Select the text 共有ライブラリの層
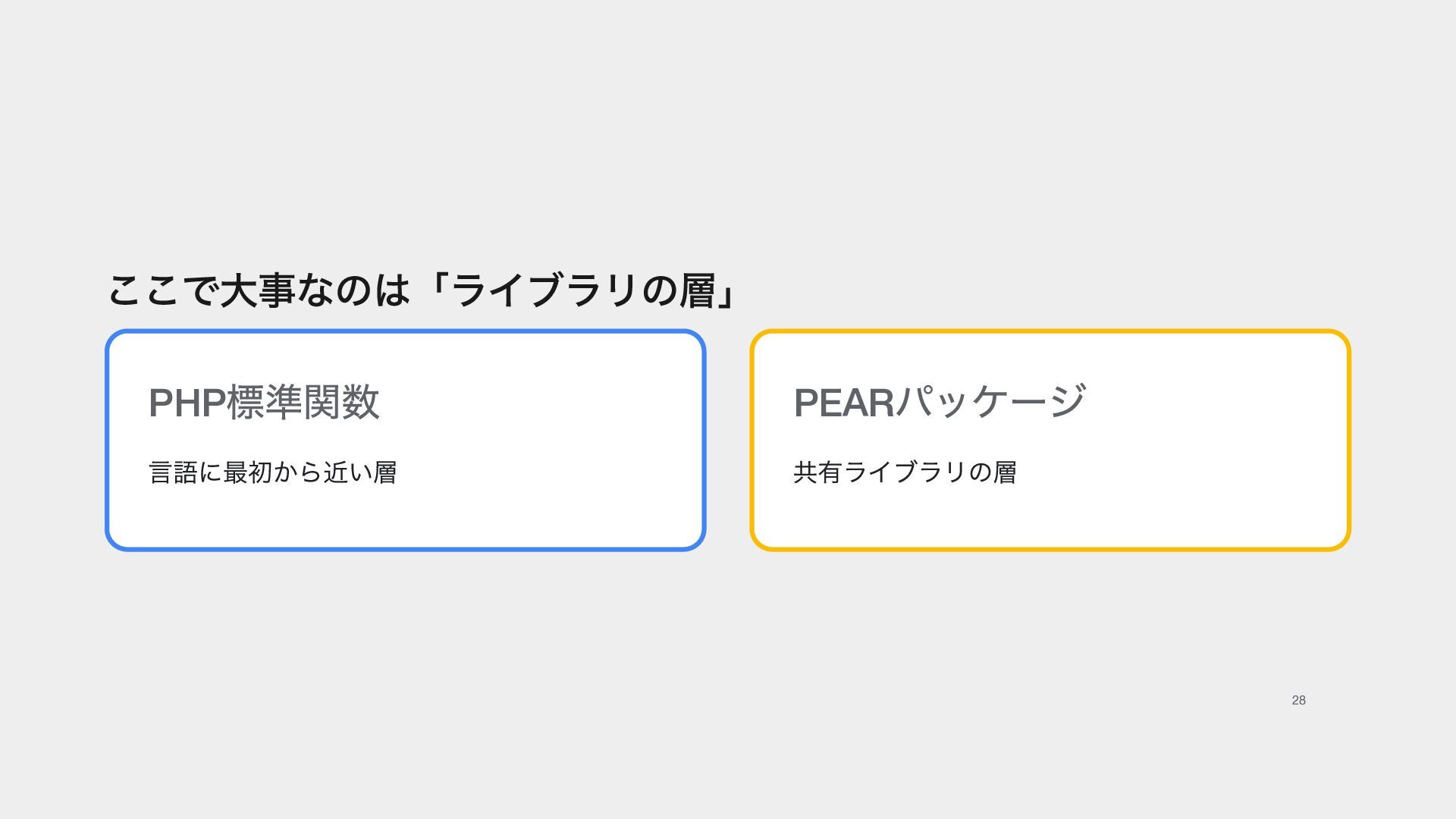Screen dimensions: 1456x819 [x=905, y=472]
